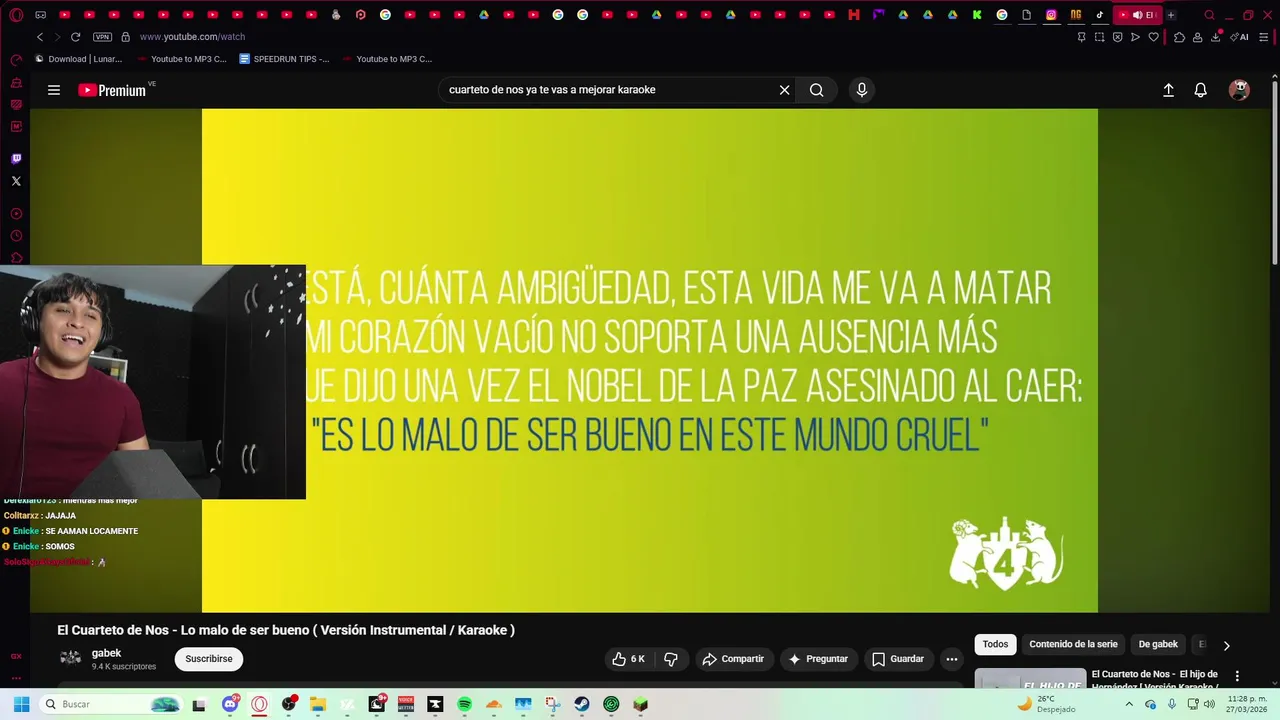Search open tabs with the magnifier icon
This screenshot has width=1280, height=720.
click(1209, 15)
